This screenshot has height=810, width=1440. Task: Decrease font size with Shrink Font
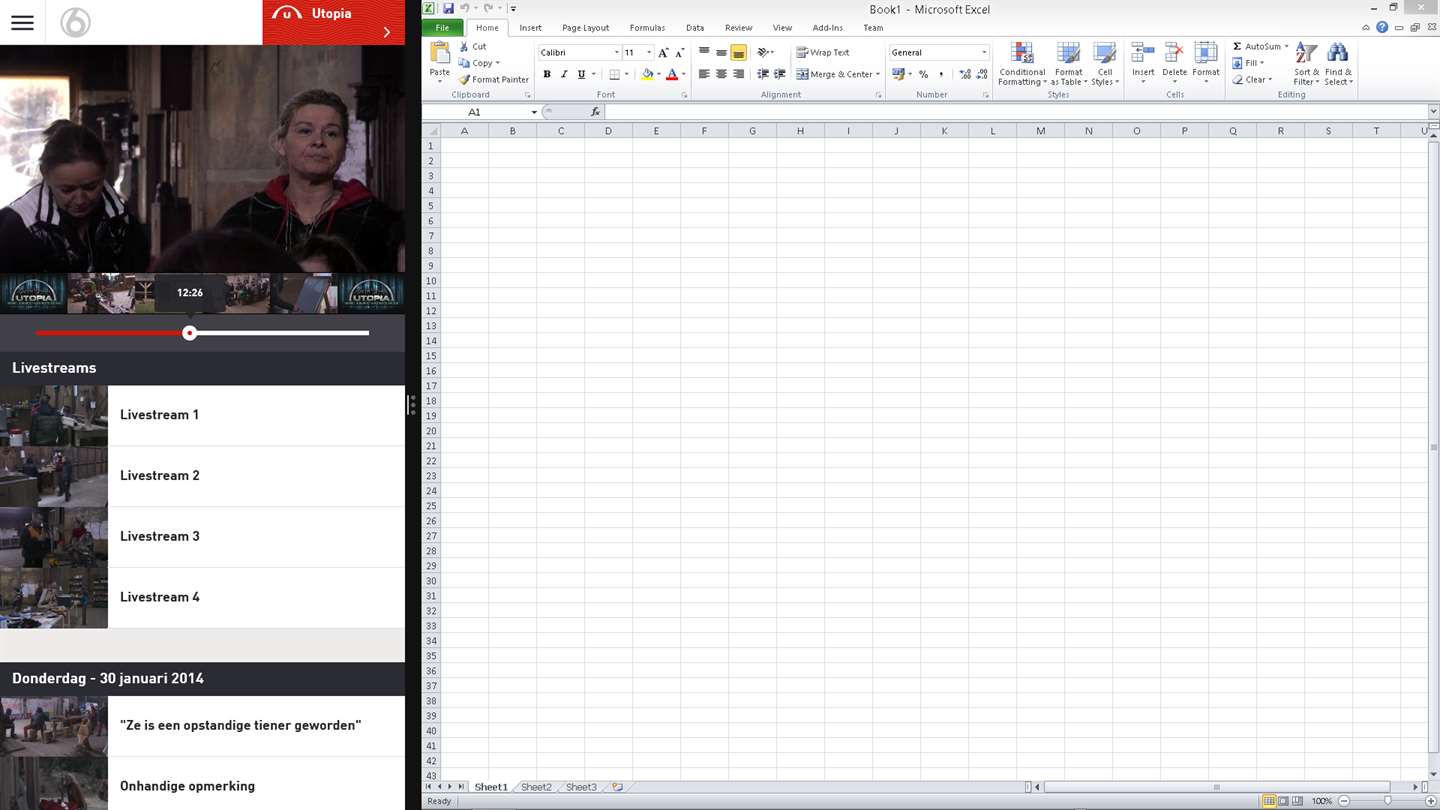pyautogui.click(x=680, y=52)
